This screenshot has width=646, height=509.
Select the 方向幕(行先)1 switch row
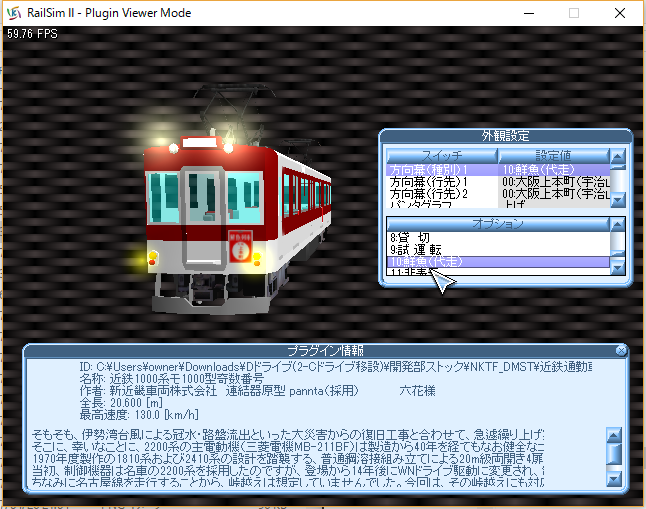coord(498,182)
